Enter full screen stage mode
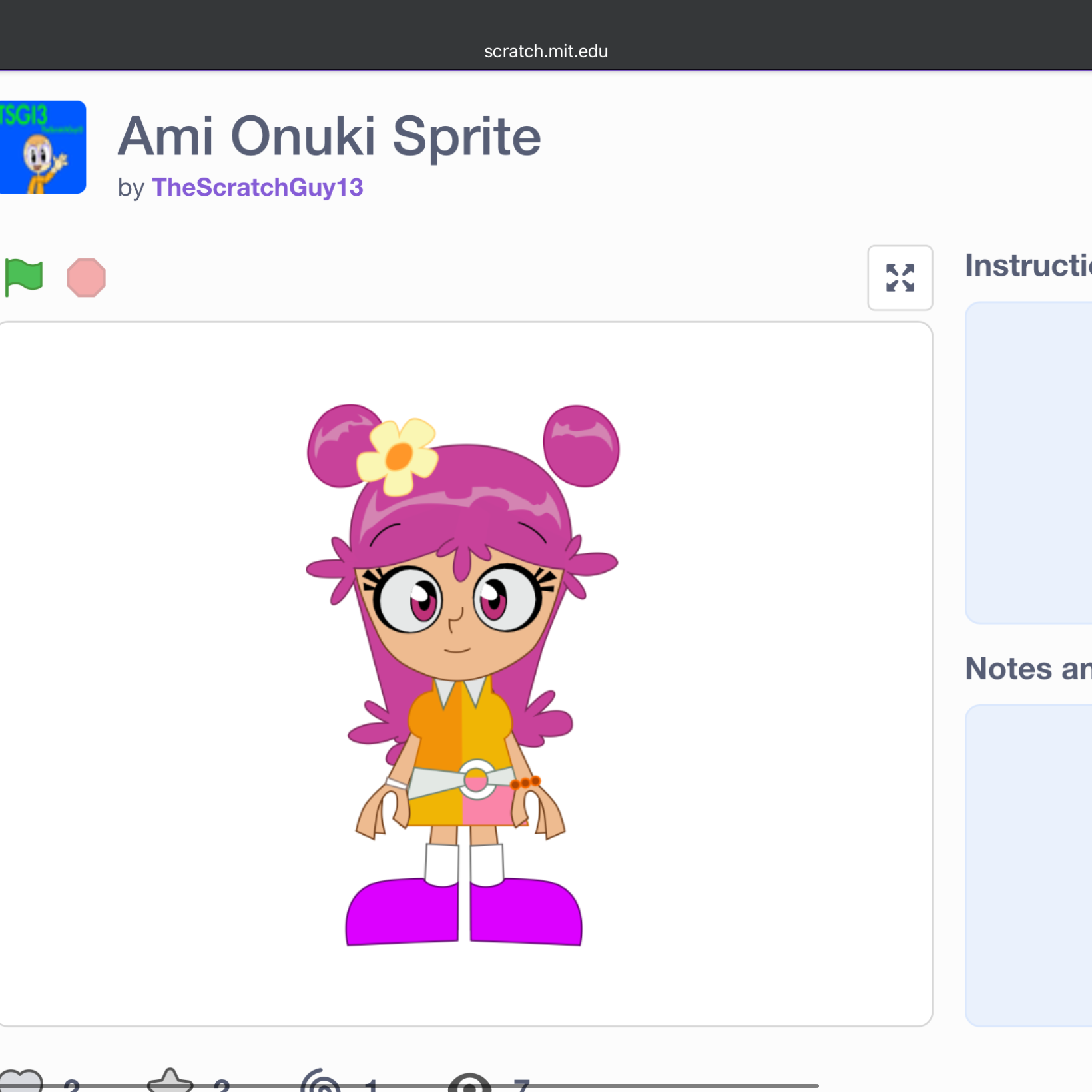Screen dimensions: 1092x1092 900,278
